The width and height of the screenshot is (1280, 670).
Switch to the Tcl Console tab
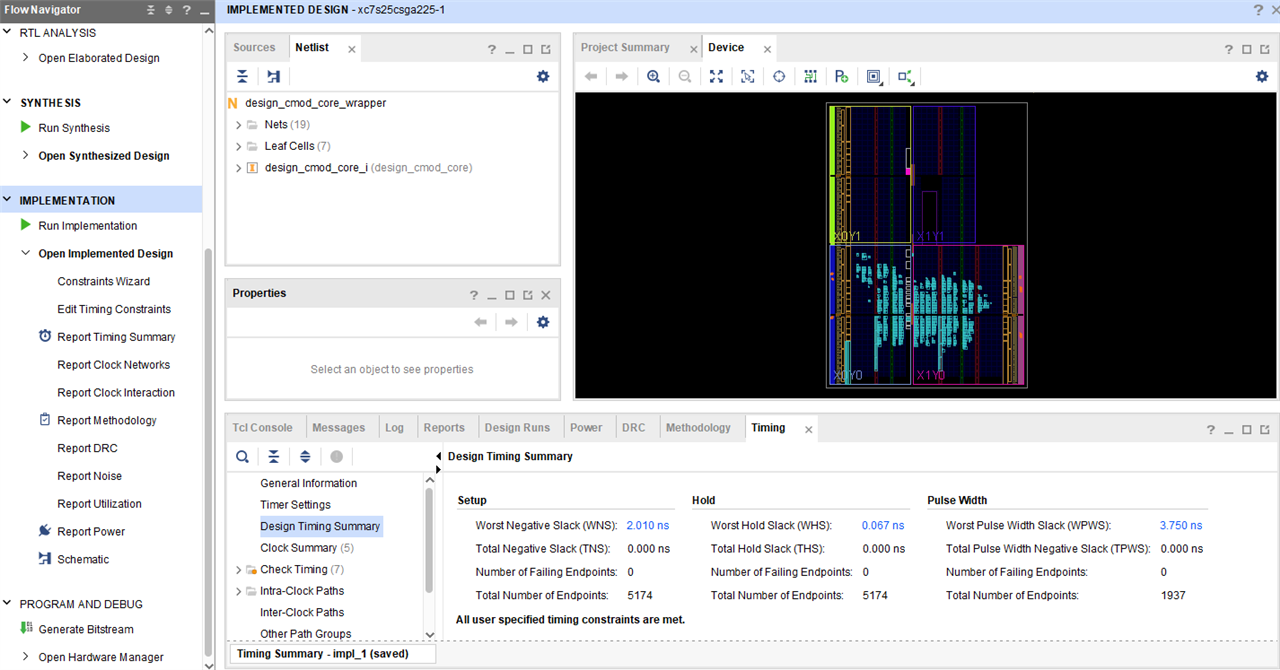tap(263, 428)
